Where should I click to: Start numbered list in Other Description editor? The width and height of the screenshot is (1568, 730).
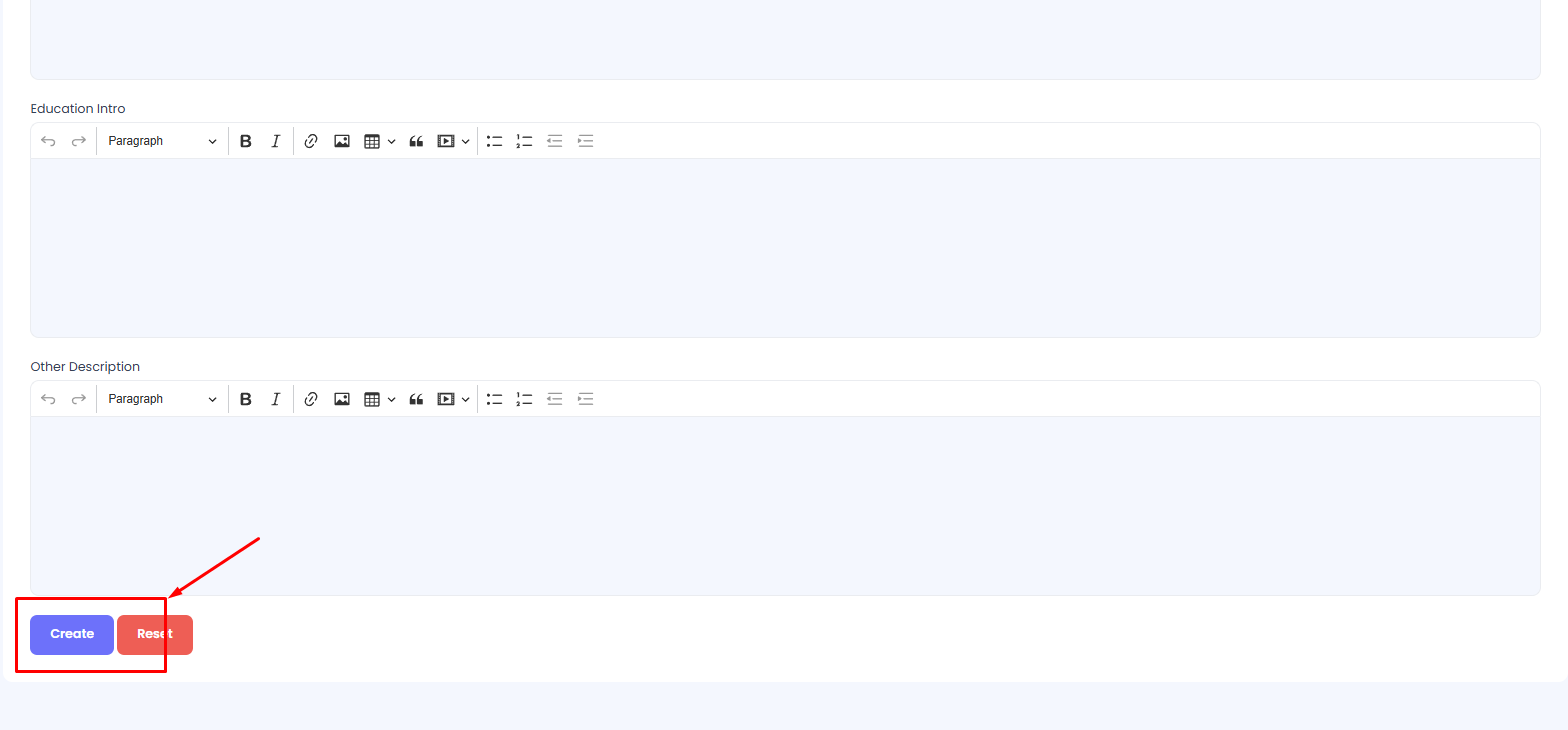[524, 399]
